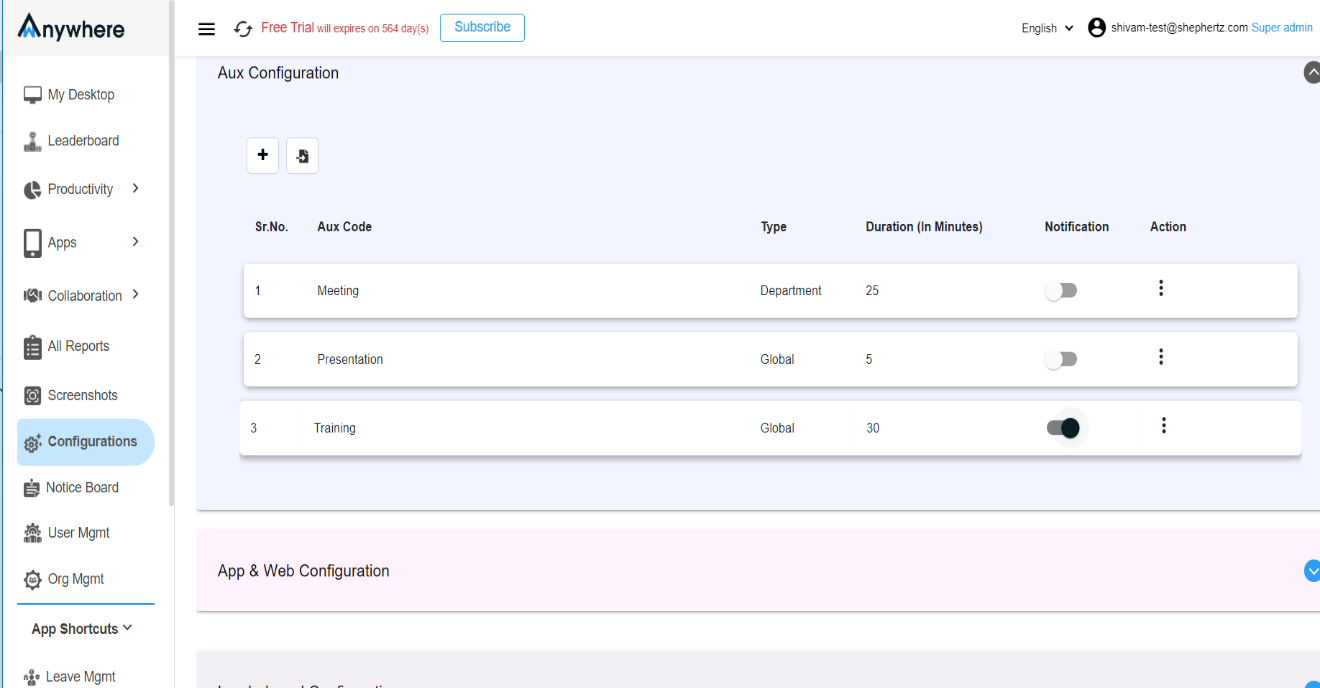1320x688 pixels.
Task: Click the Duration (In Minutes) column header
Action: point(924,227)
